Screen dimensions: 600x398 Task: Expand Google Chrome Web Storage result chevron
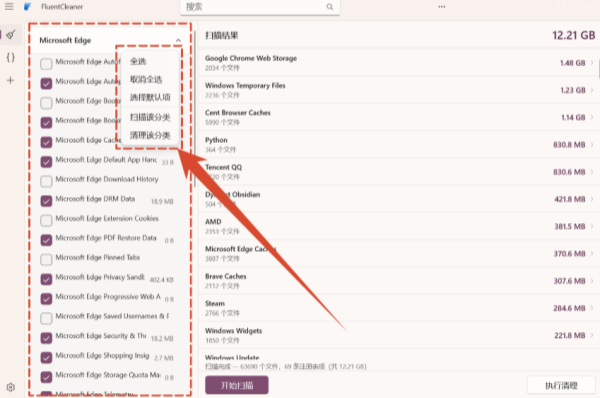tap(592, 63)
